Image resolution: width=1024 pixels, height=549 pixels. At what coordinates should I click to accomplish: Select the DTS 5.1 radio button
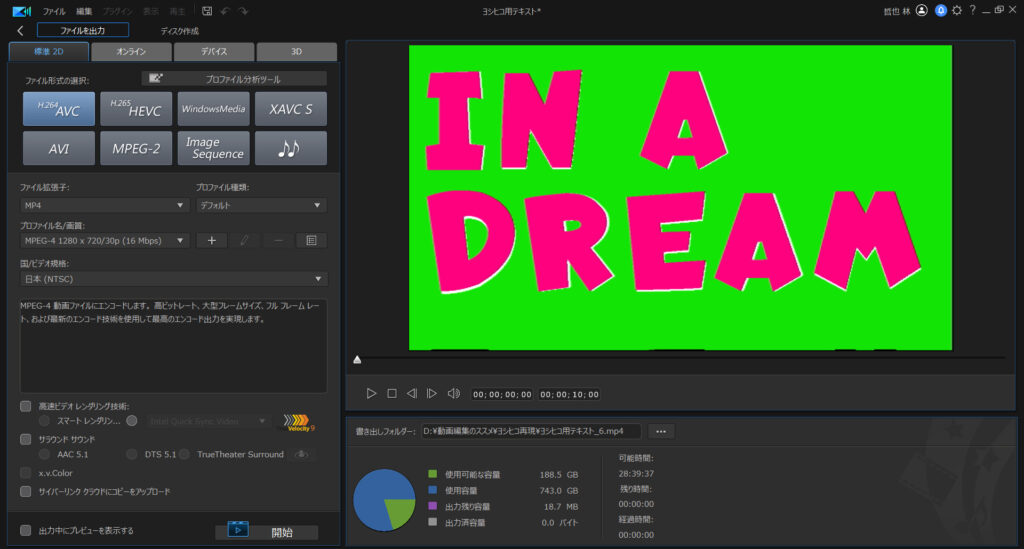[132, 454]
